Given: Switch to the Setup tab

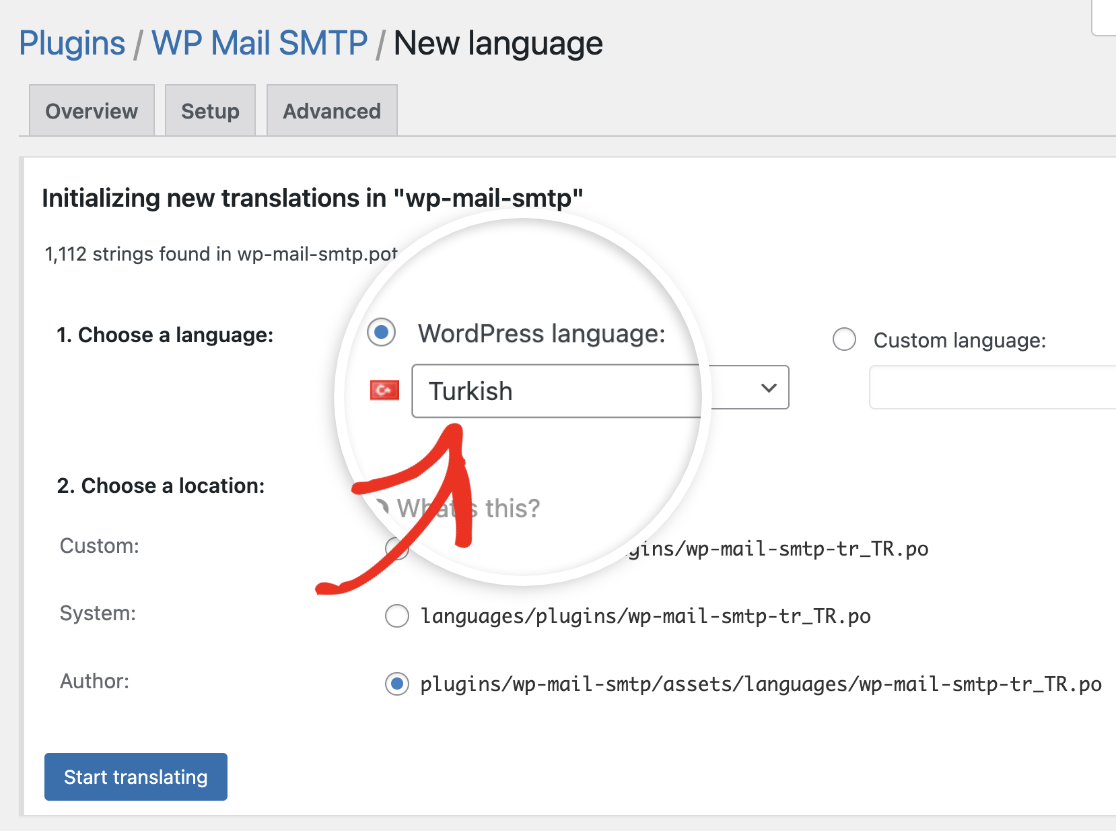Looking at the screenshot, I should tap(210, 111).
